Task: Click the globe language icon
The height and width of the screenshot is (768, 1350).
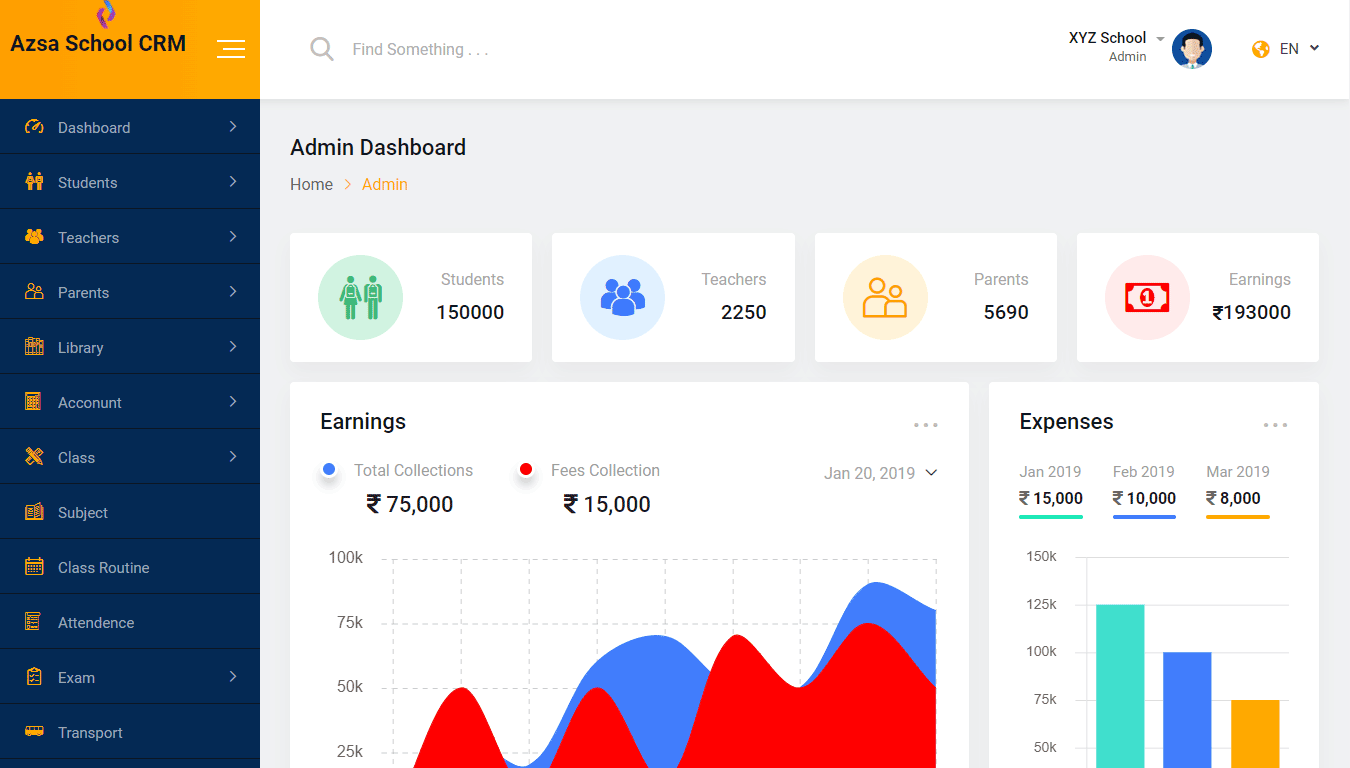Action: (x=1261, y=49)
